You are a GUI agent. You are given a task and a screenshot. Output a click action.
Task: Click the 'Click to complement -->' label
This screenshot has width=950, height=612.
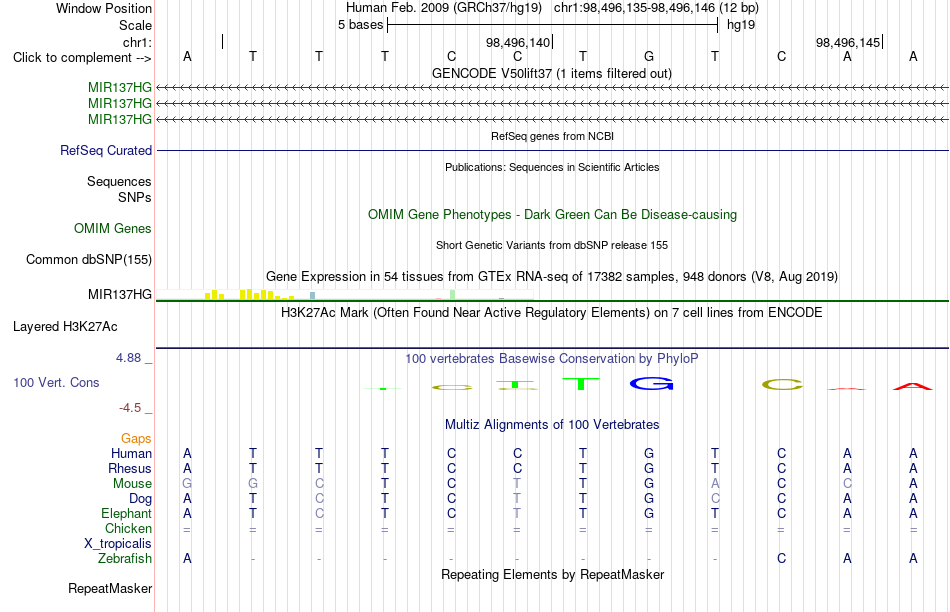82,58
